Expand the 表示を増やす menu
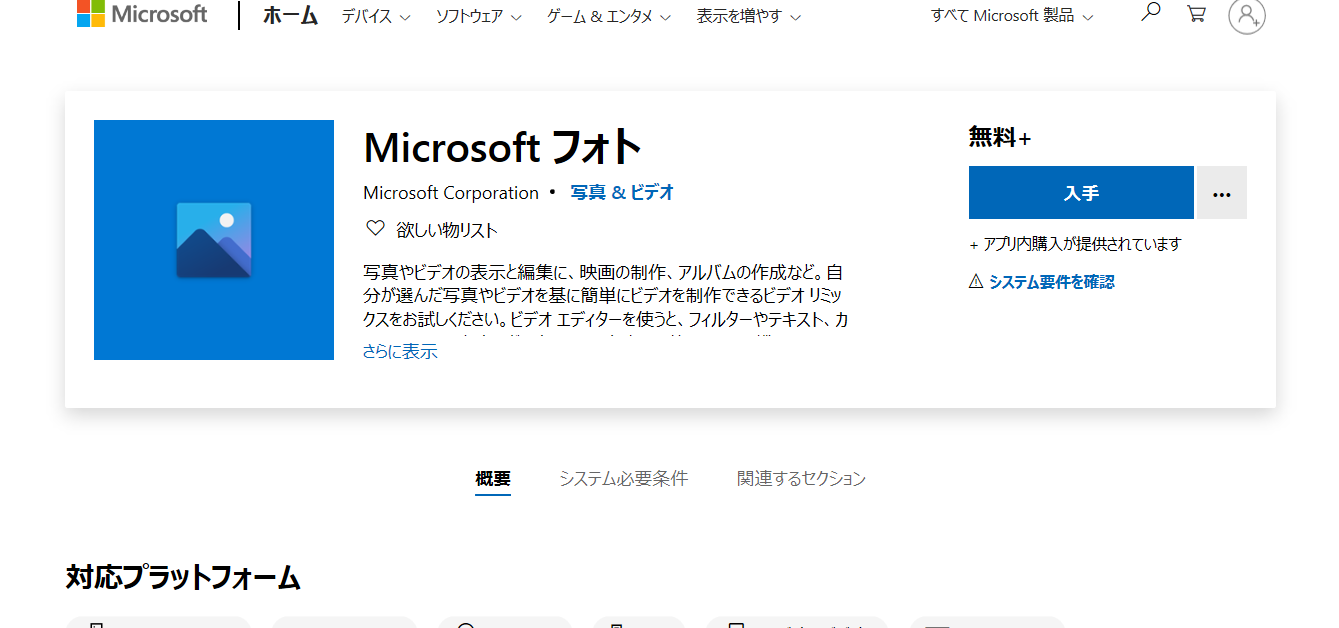1339x628 pixels. (748, 17)
